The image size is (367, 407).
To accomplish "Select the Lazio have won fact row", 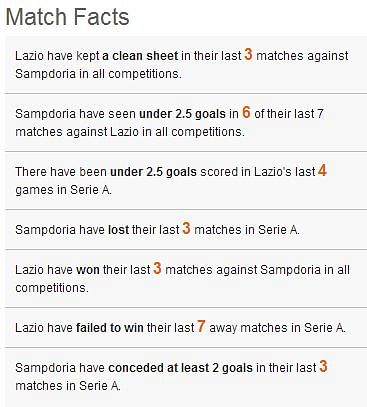I will [186, 278].
